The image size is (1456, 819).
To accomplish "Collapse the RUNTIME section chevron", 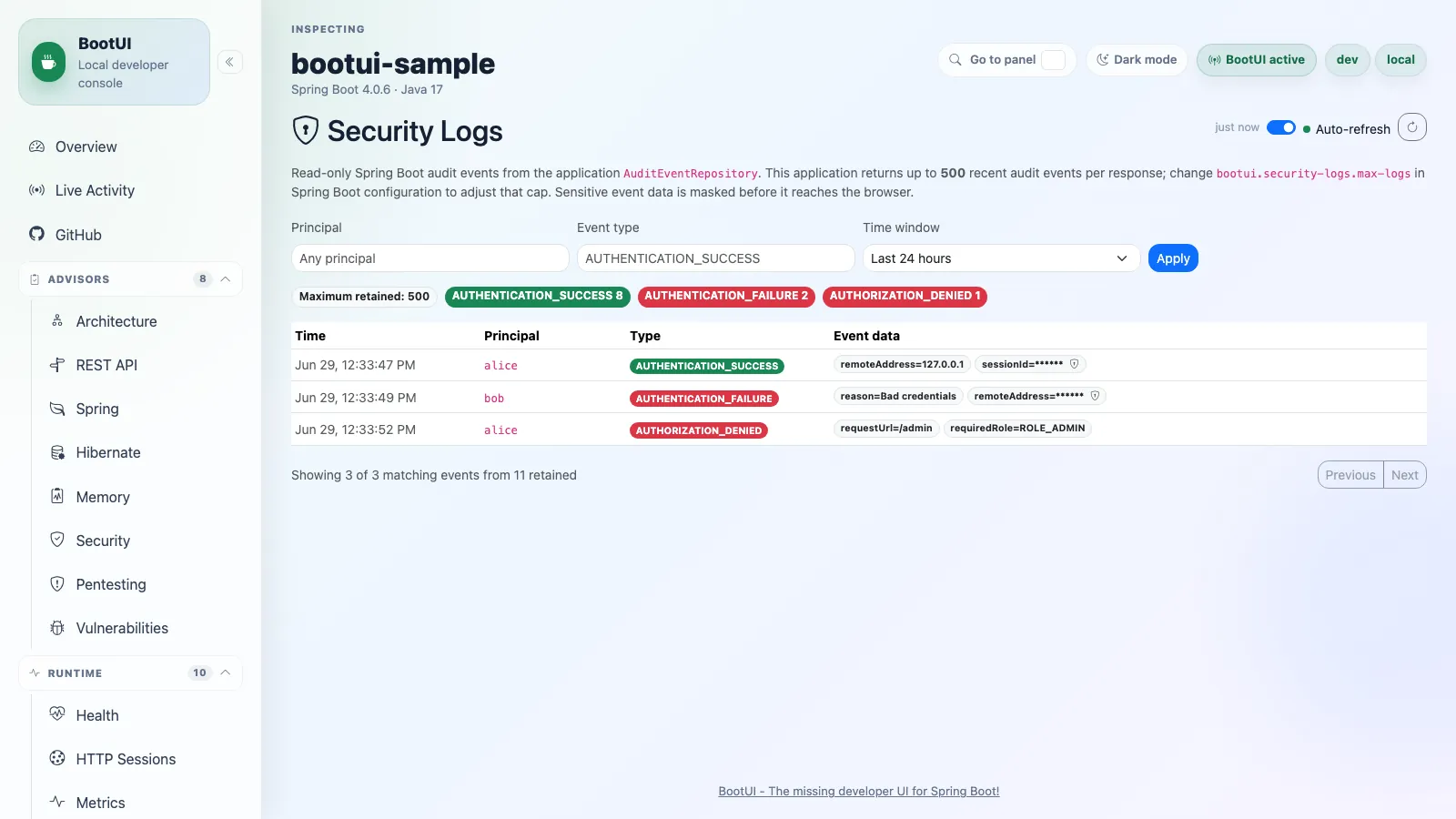I will (x=226, y=673).
